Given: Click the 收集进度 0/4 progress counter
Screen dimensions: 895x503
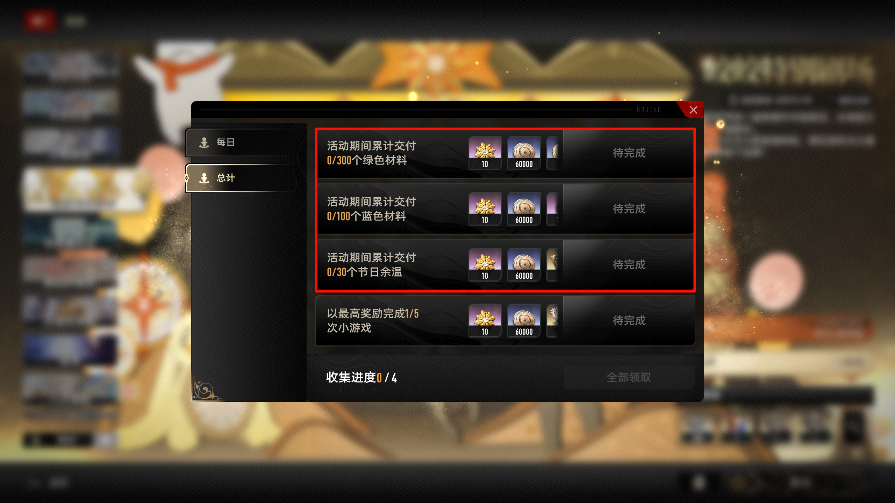Looking at the screenshot, I should (361, 377).
